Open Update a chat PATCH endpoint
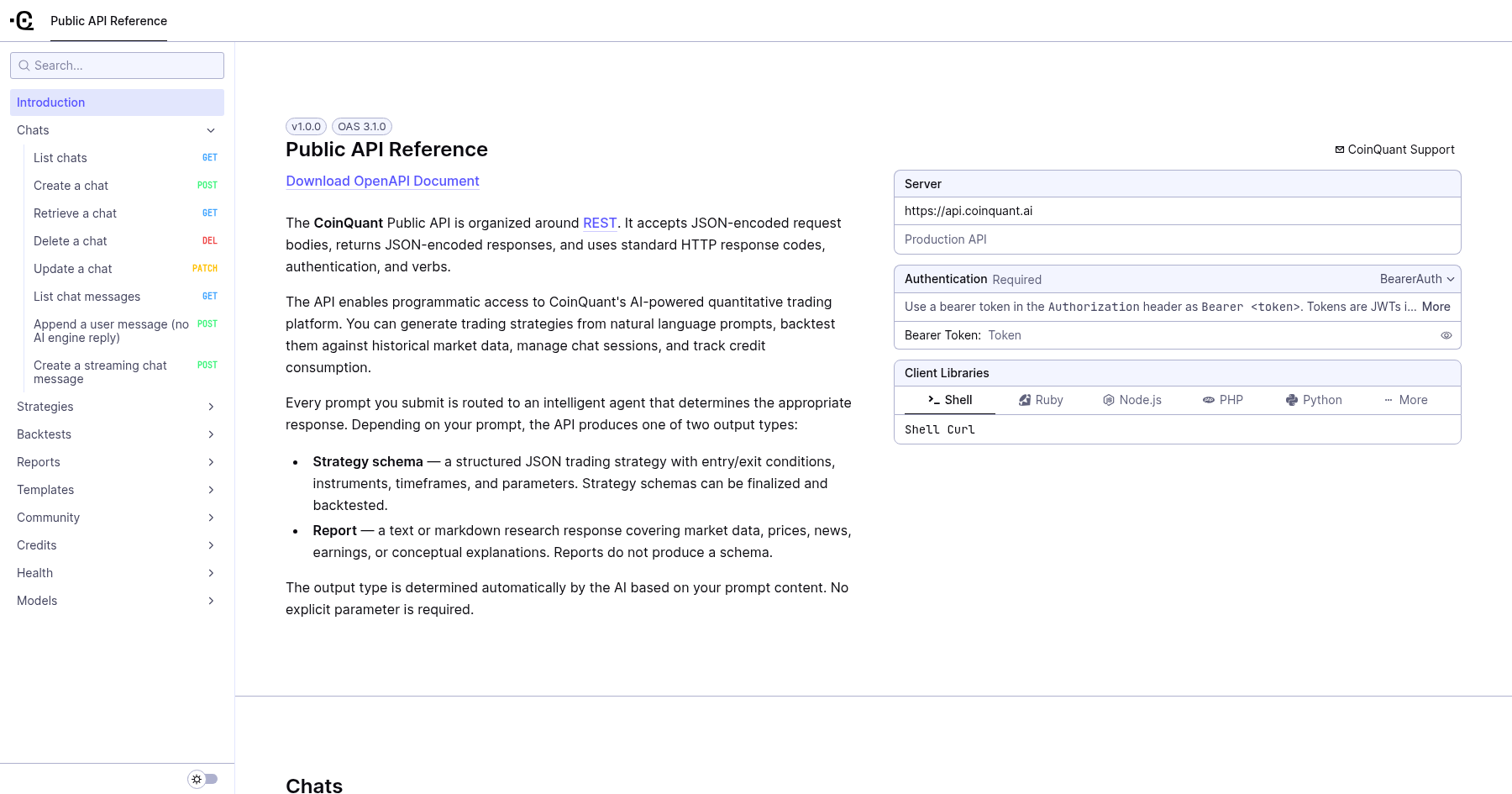 125,269
